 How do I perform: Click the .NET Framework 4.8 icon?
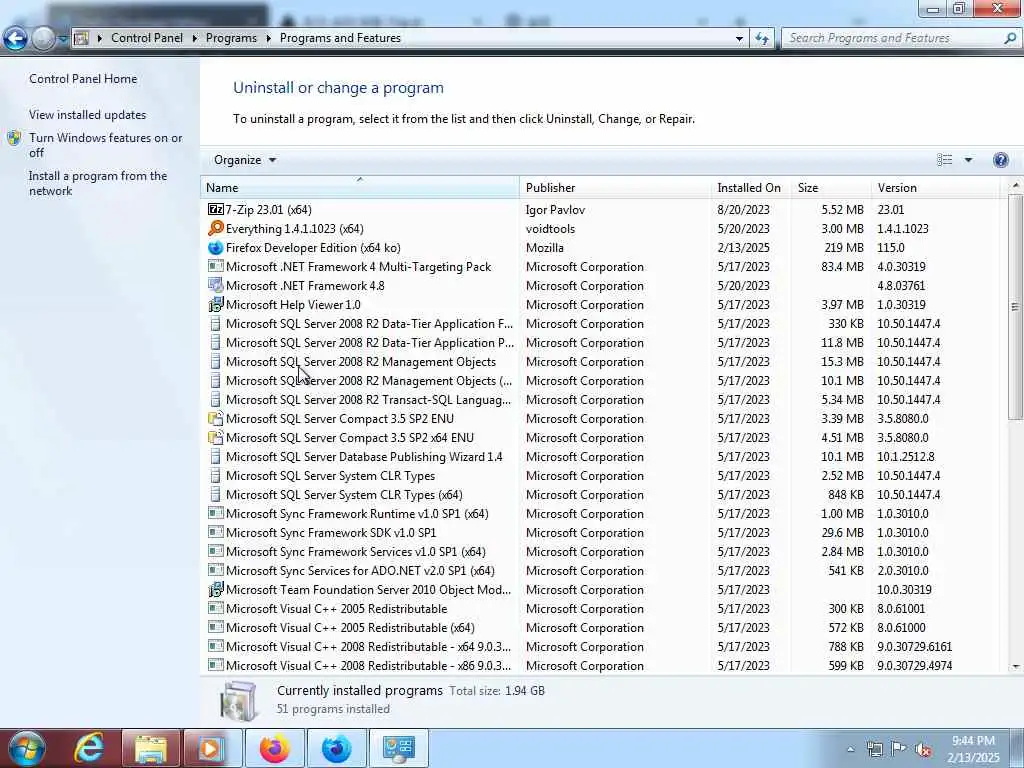click(216, 285)
